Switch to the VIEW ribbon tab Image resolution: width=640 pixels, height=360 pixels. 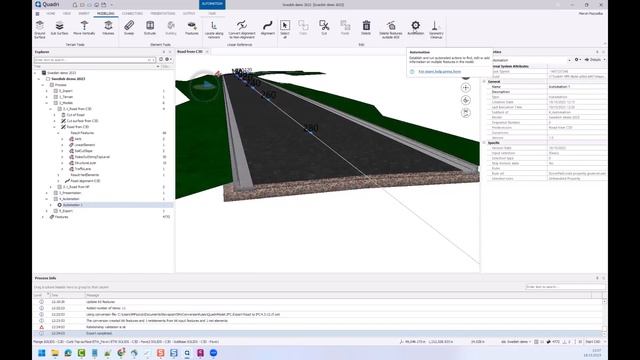[67, 13]
